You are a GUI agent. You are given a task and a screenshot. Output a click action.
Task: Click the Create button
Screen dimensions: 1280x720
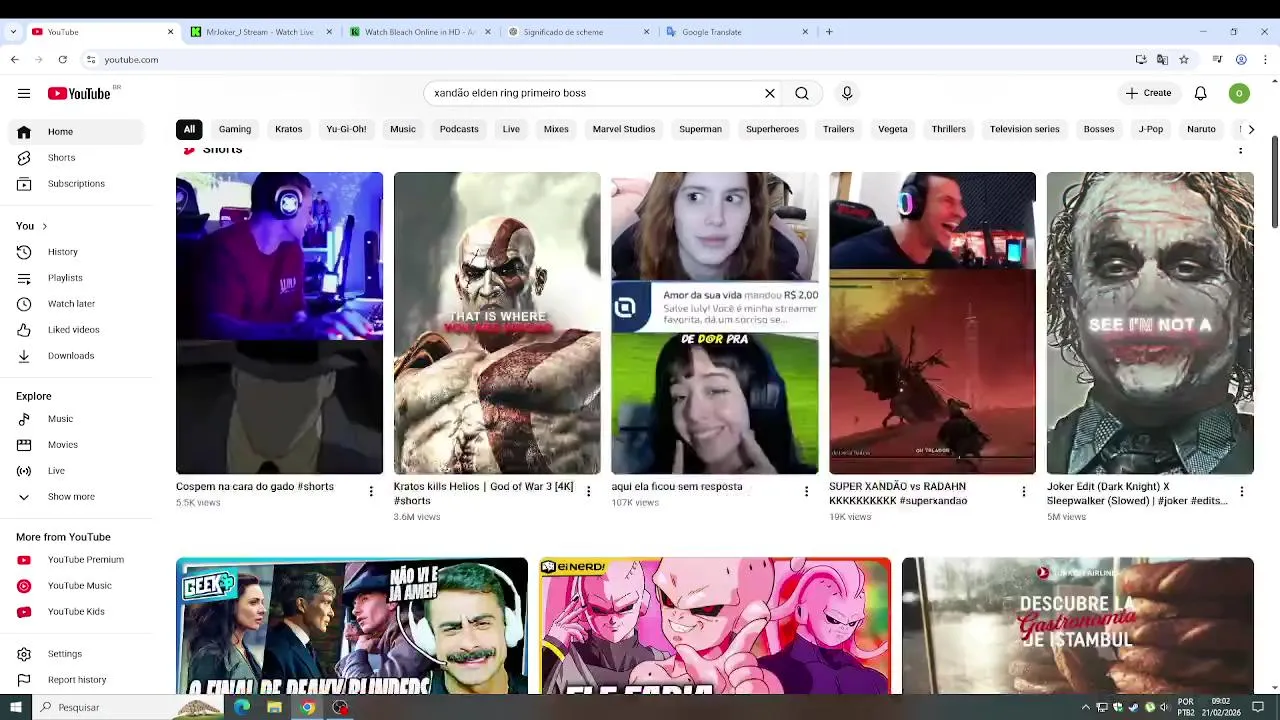(1148, 93)
